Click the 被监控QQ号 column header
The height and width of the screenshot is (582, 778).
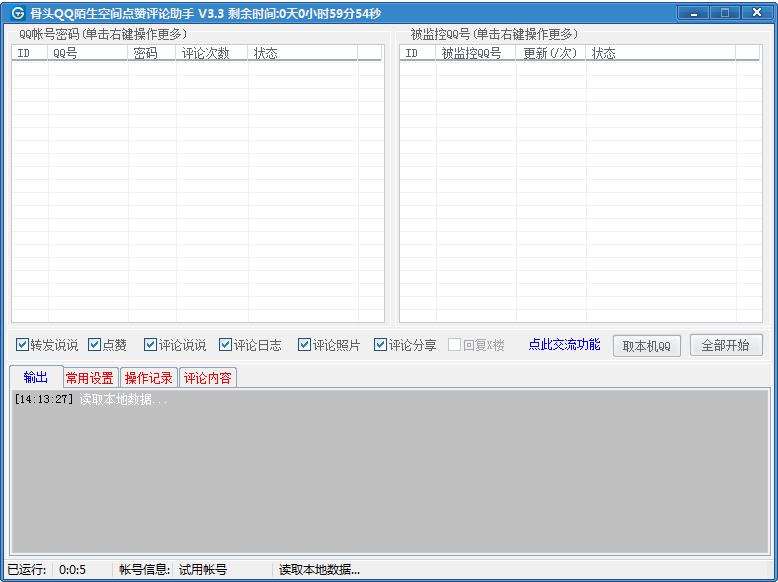(476, 53)
